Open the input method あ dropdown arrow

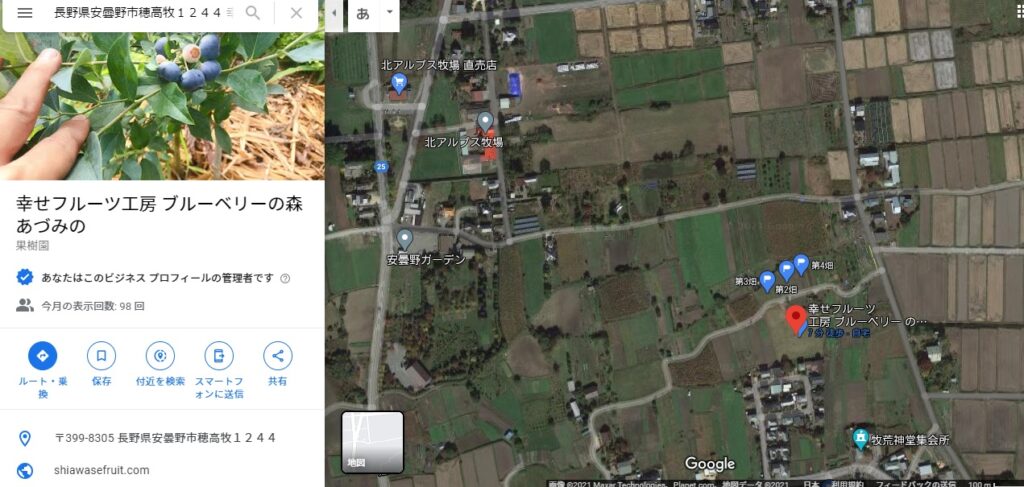click(390, 12)
